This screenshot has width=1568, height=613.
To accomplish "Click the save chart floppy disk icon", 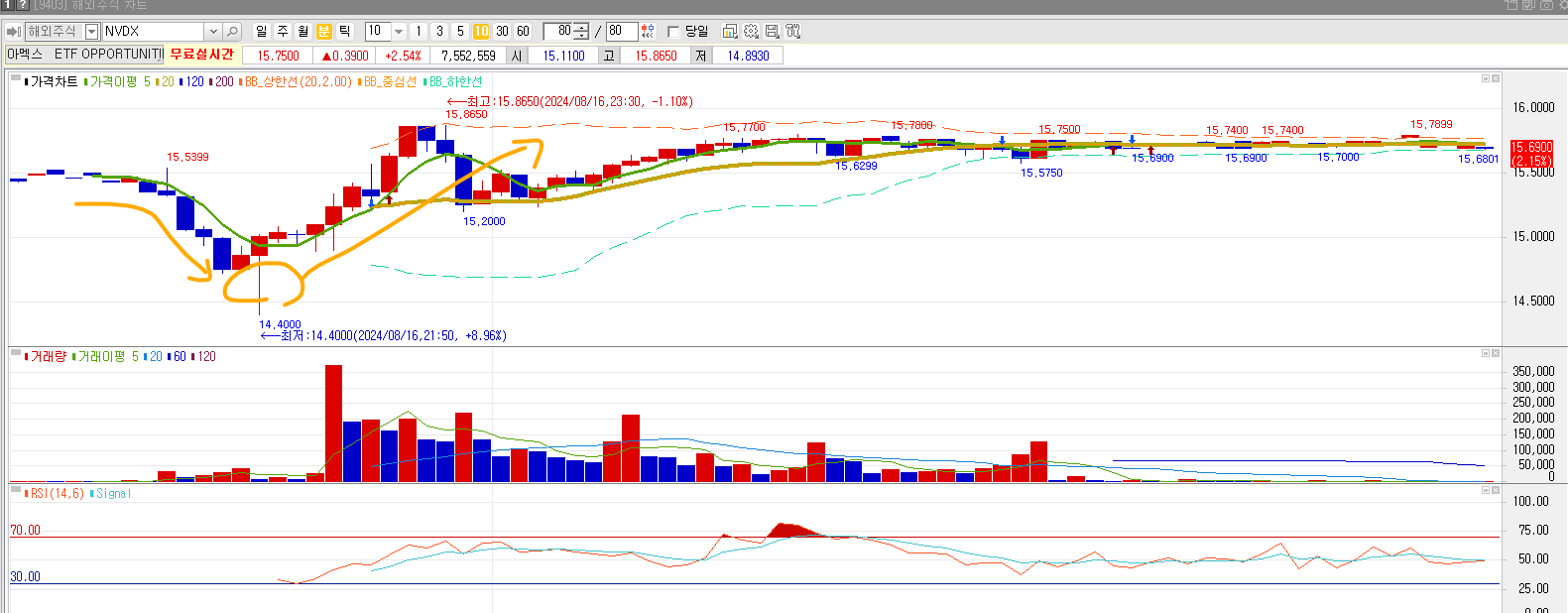I will click(x=772, y=32).
